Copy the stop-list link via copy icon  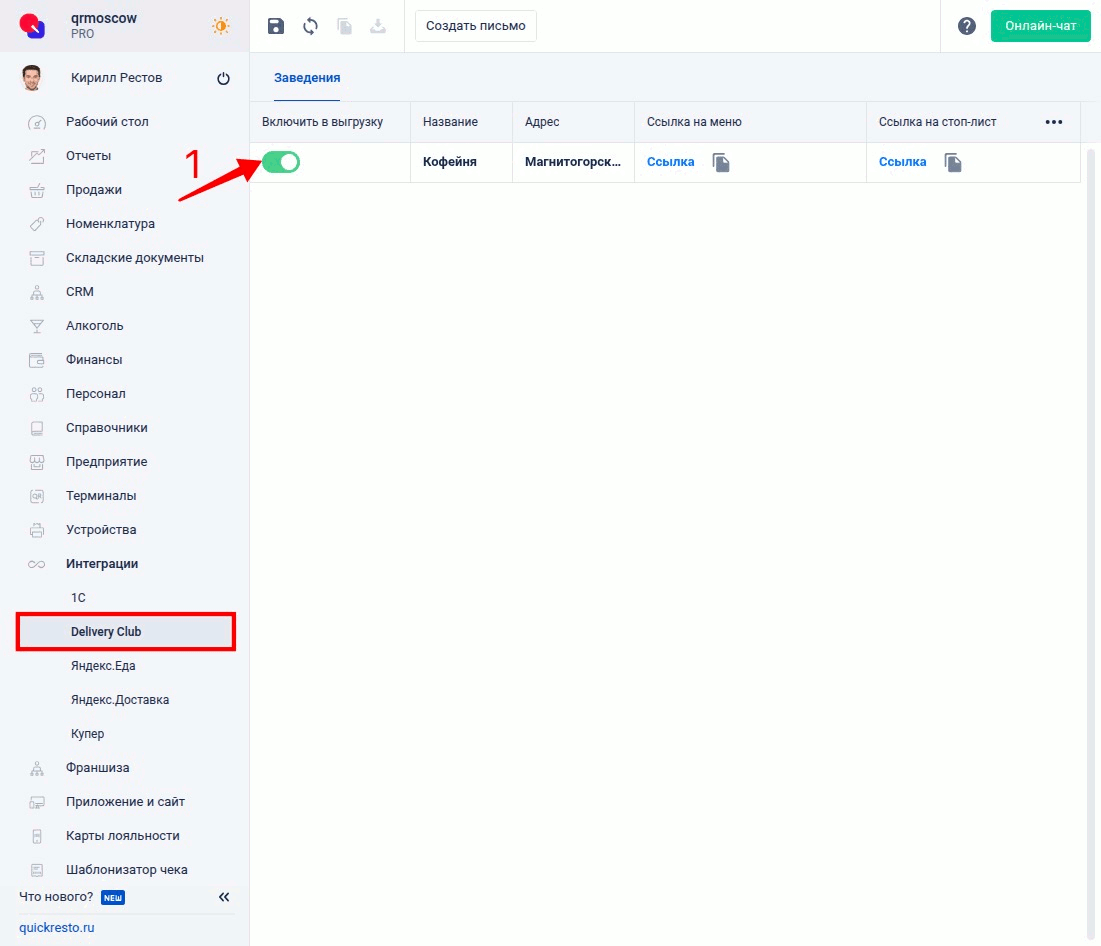tap(953, 162)
